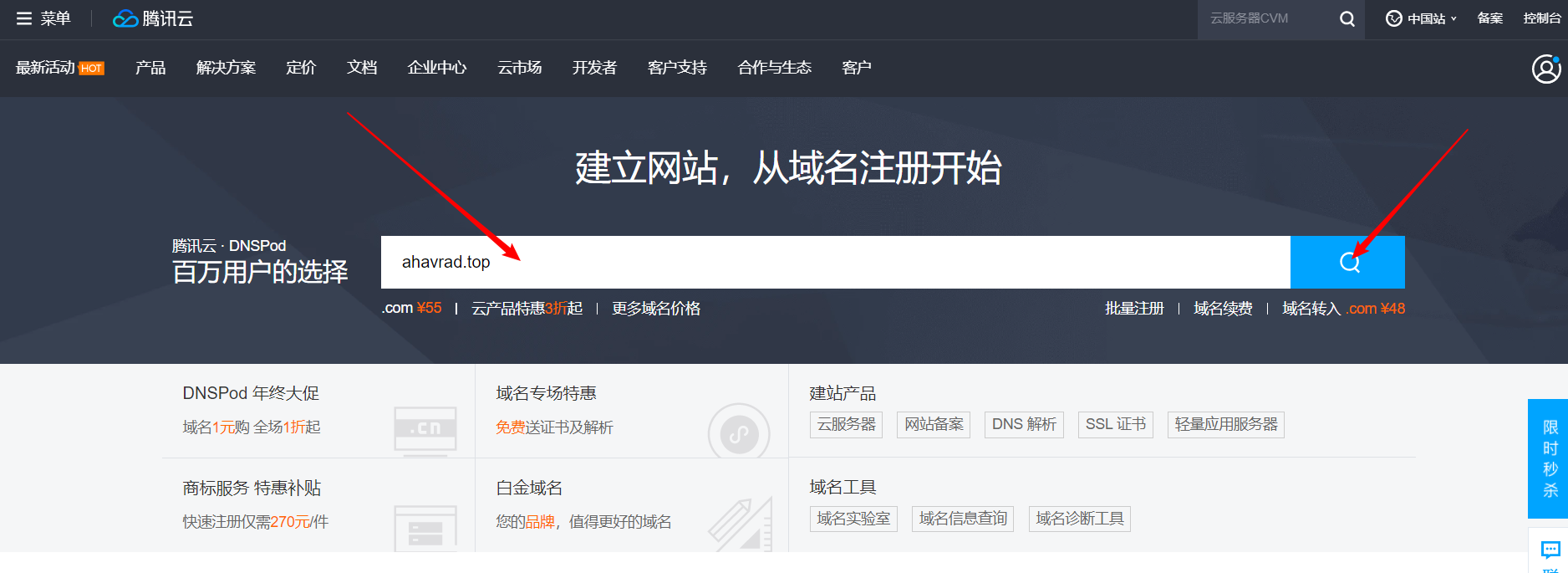Select the DNS 解析 tag button

coord(1024,425)
